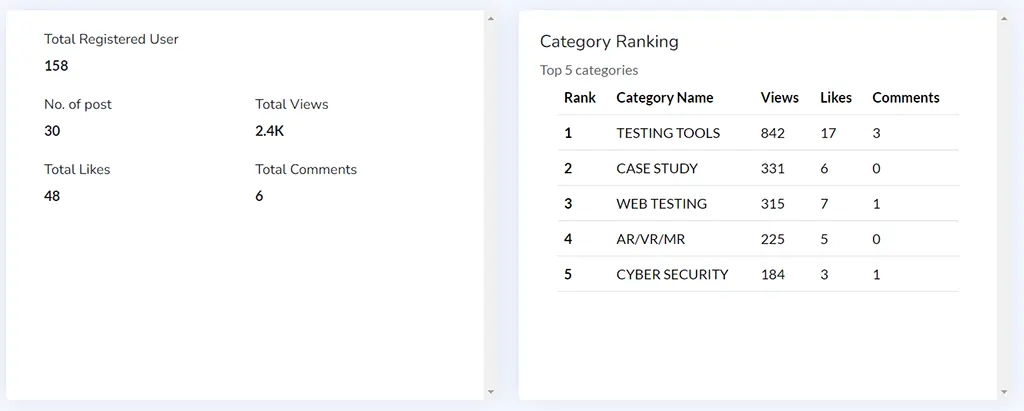Screen dimensions: 1024x411
Task: Click the comments value in WEB TESTING row
Action: click(x=876, y=203)
